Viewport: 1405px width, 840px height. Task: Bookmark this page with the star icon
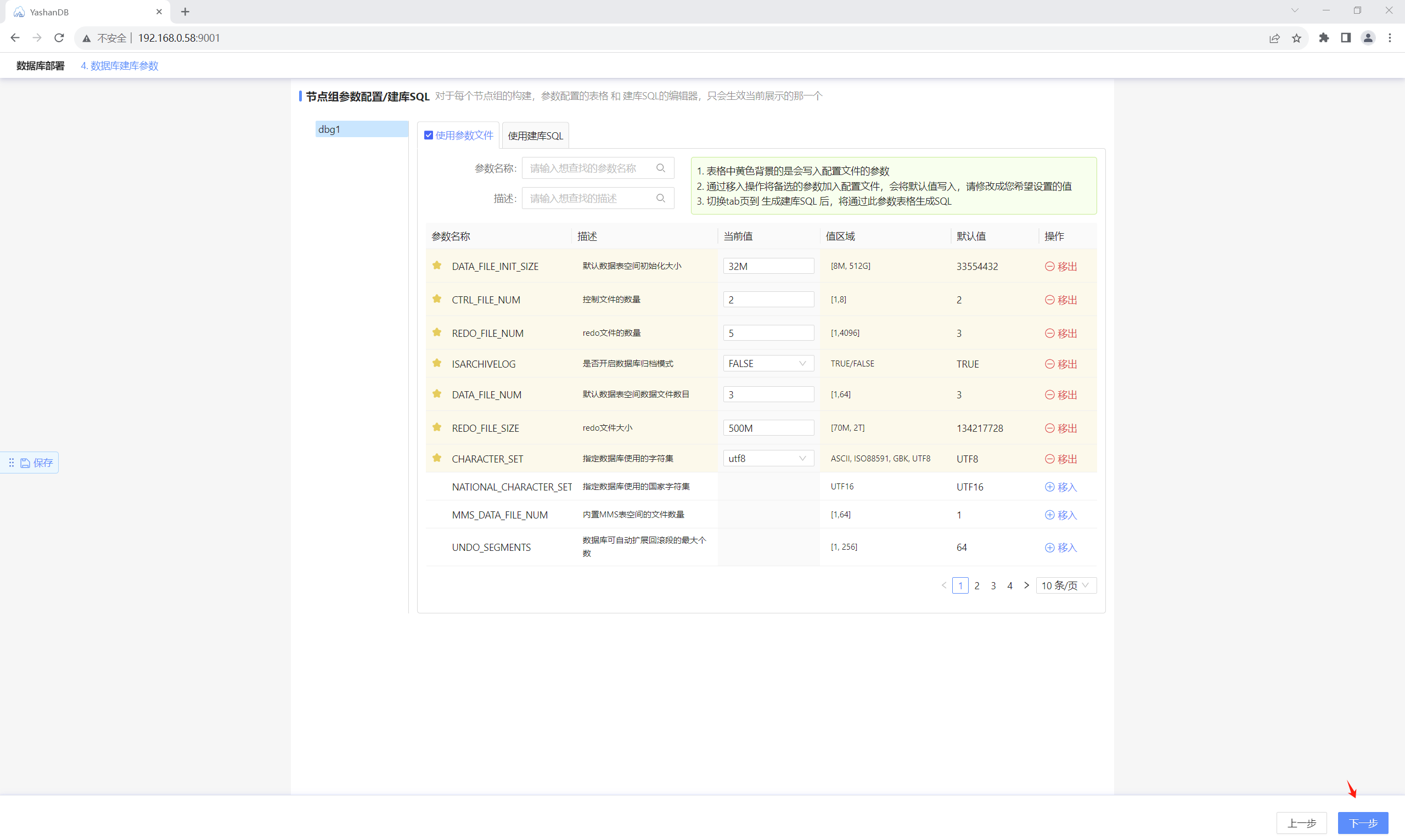tap(1296, 38)
